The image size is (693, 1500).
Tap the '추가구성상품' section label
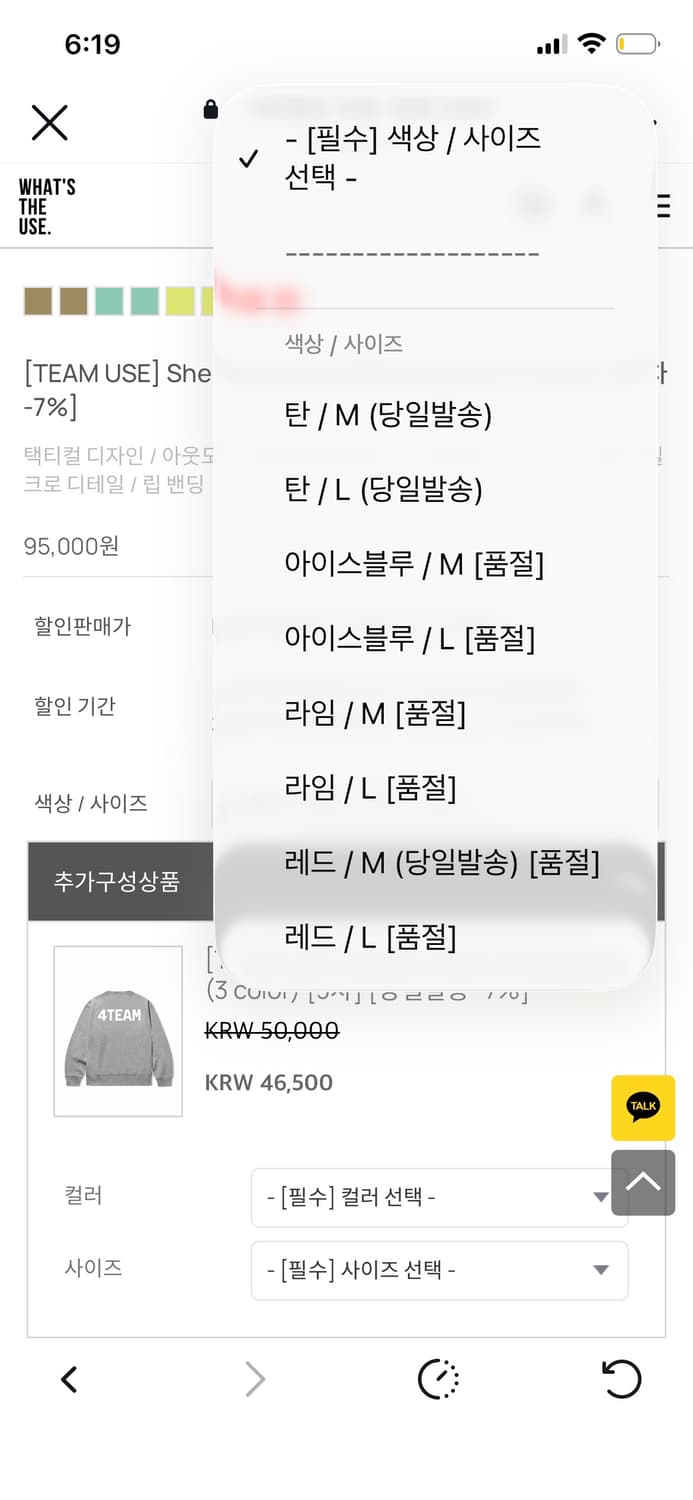(x=120, y=882)
